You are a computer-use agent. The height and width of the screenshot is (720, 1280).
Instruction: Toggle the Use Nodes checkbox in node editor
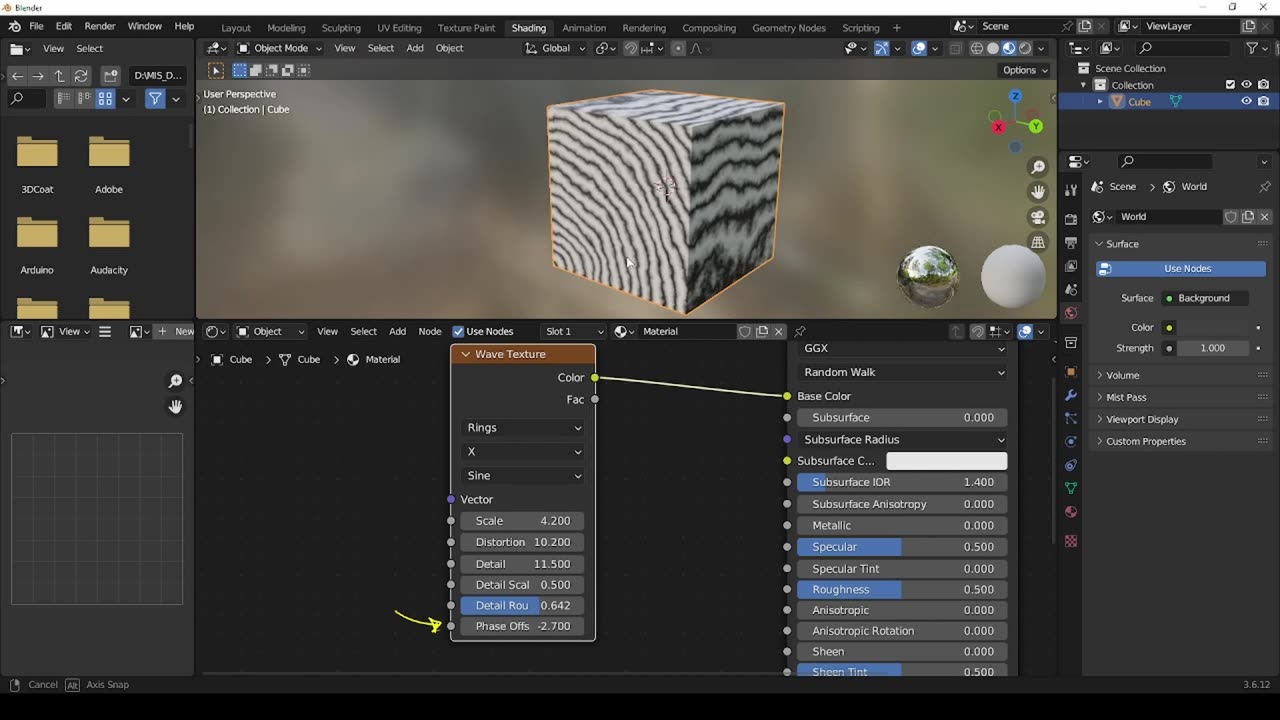458,331
